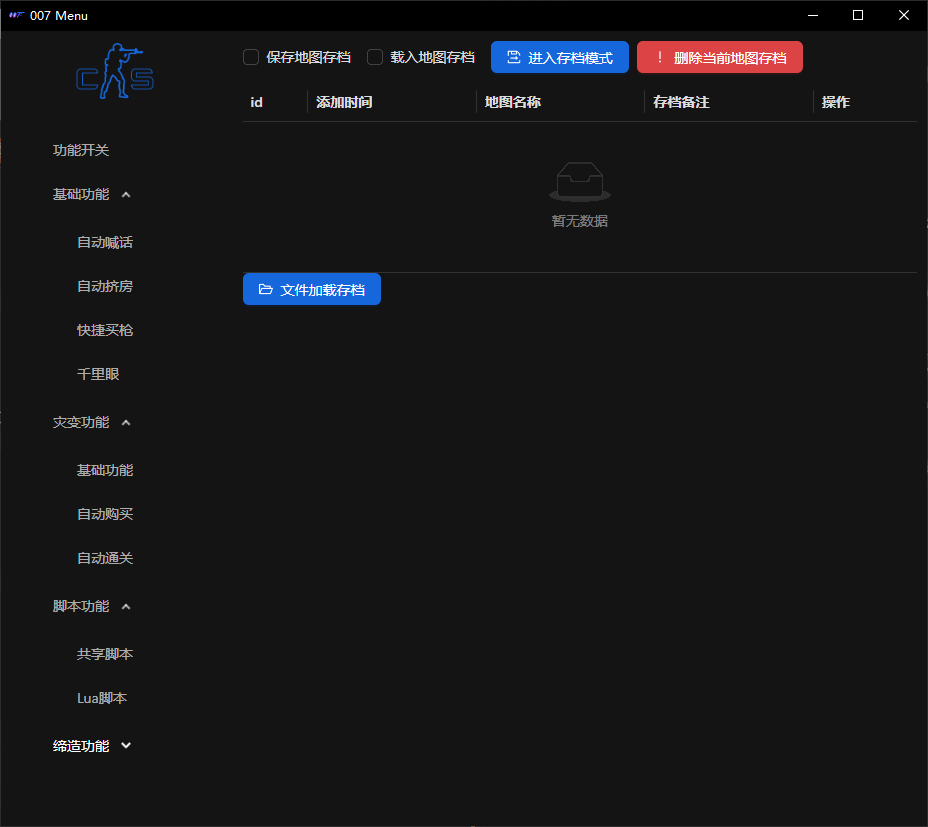Select Lua脚本 menu item
Screen dimensions: 928x827
[102, 699]
